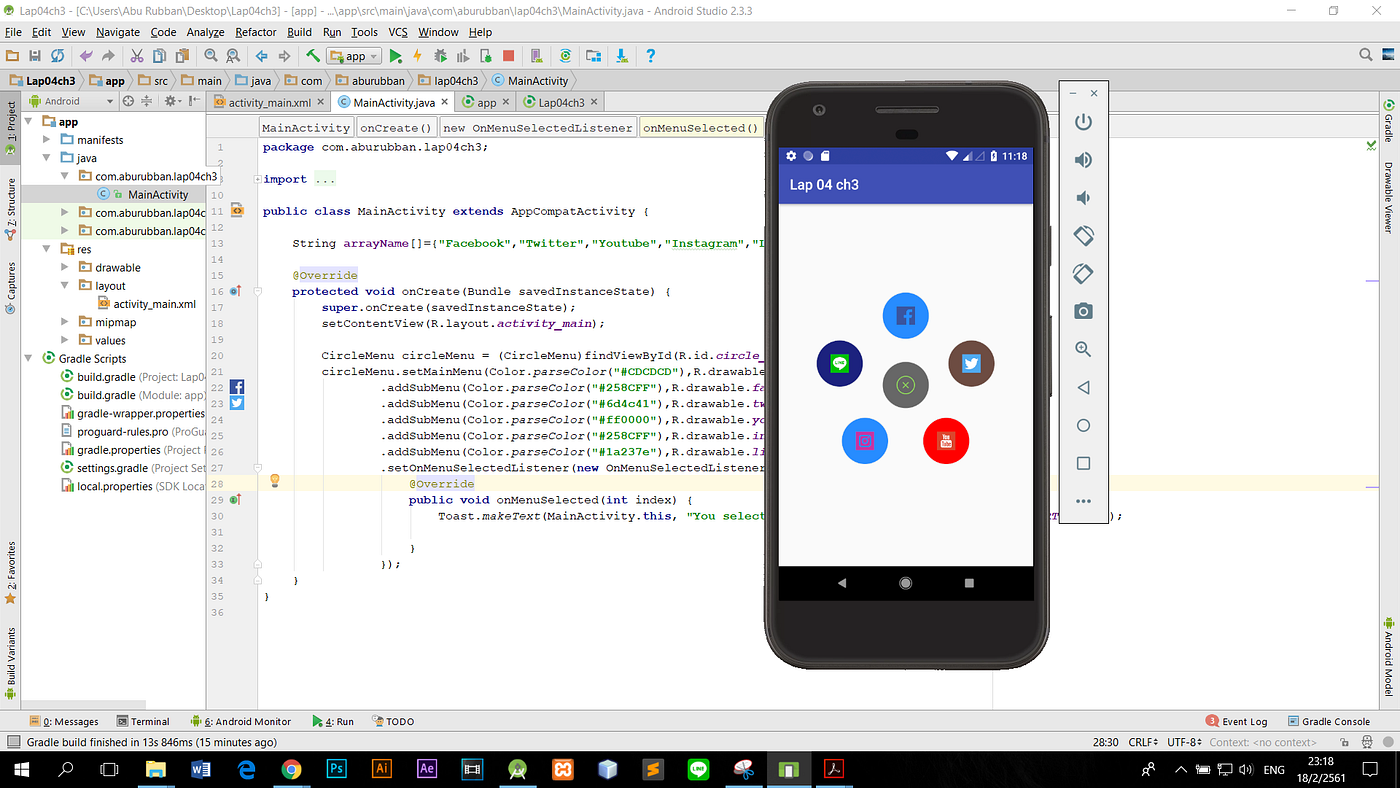Open the Event Log in the status bar

pos(1243,721)
